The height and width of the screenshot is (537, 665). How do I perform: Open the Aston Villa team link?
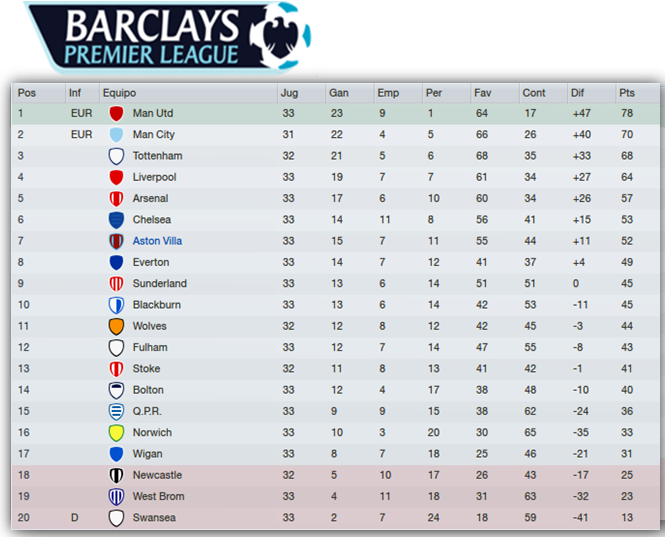point(157,241)
